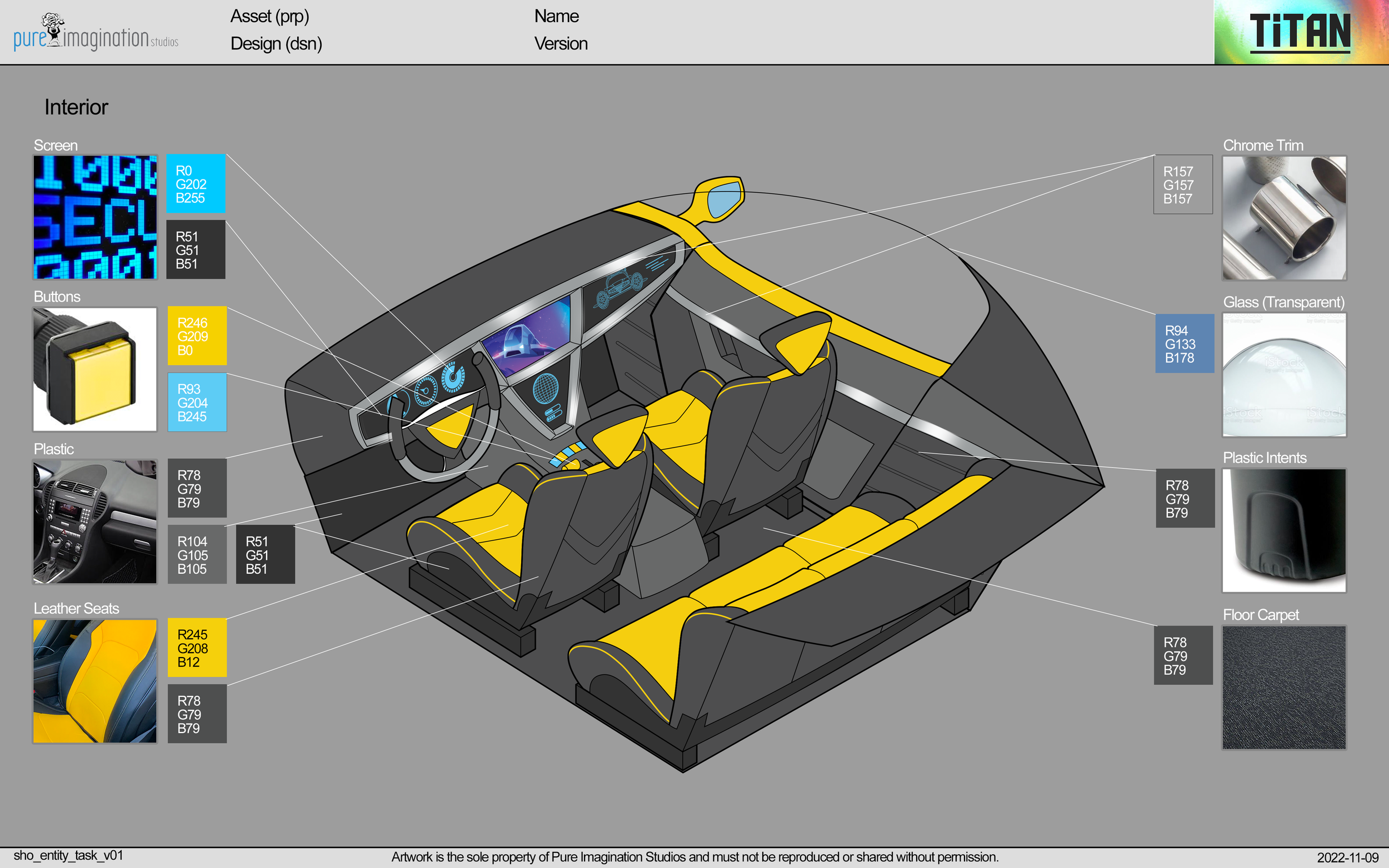Click the Chrome Trim exhaust reference photo

(1285, 218)
